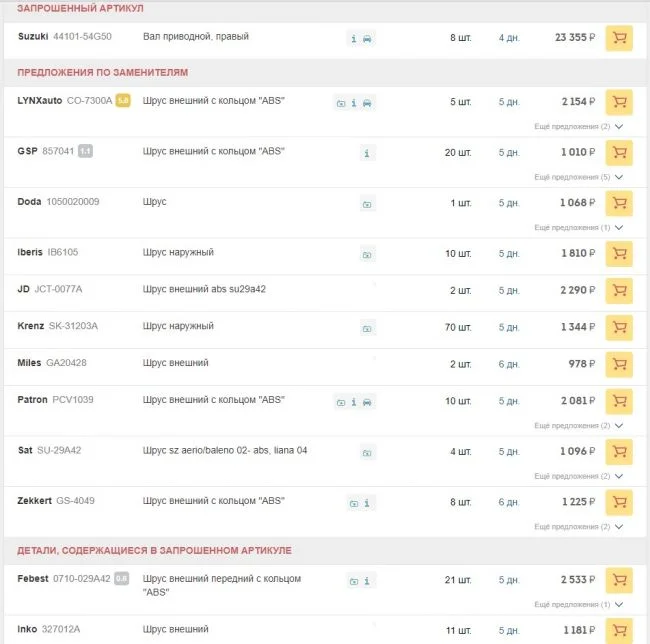
Task: Click car icon for Patron PCV1039
Action: (x=367, y=401)
